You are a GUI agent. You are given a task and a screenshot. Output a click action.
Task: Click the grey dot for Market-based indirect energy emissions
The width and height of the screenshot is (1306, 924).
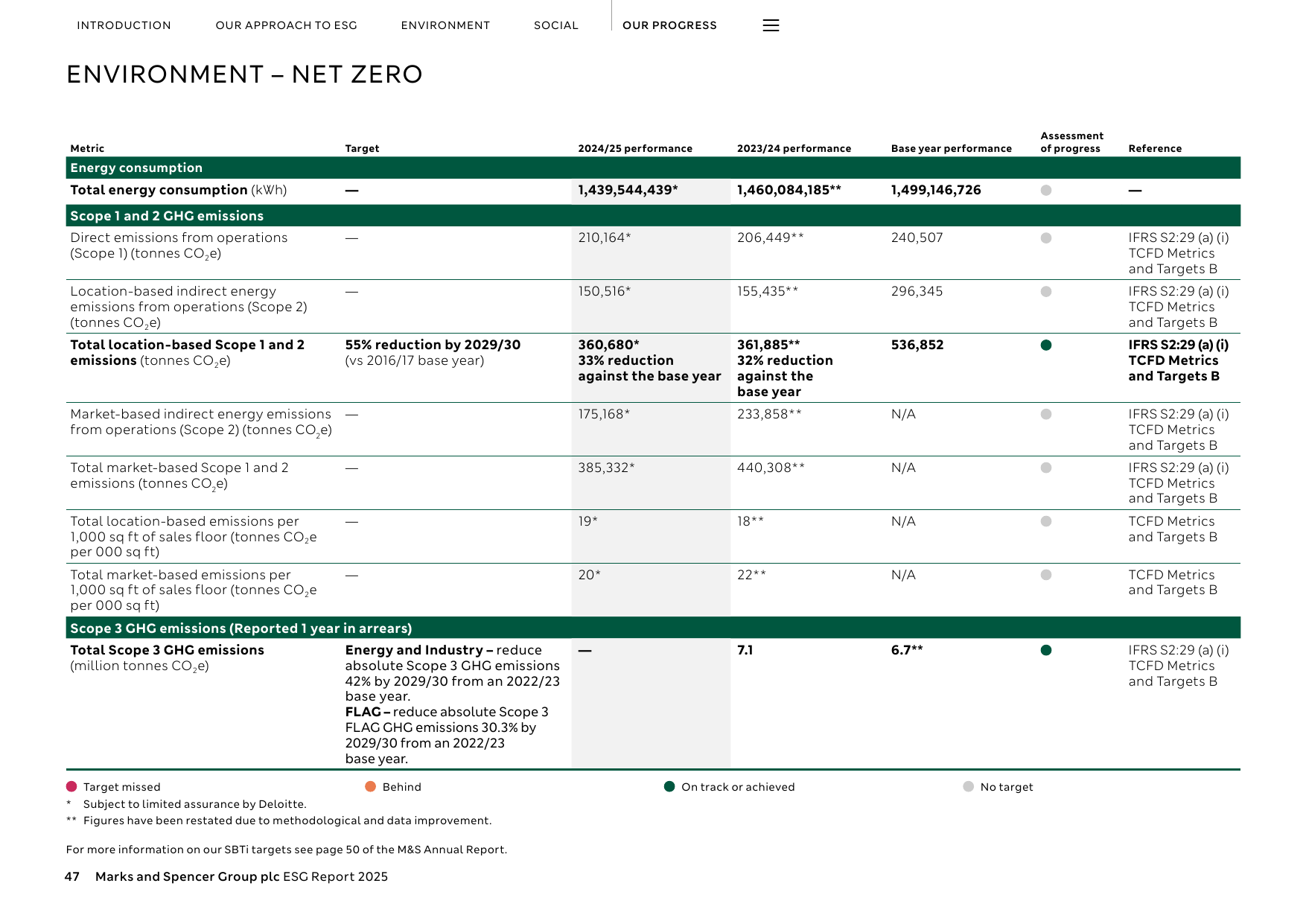(x=1046, y=414)
